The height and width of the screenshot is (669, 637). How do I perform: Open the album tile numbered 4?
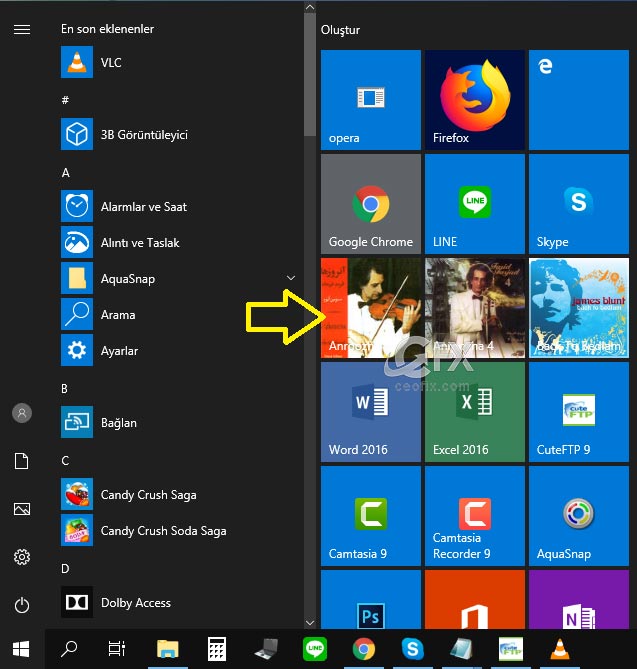[475, 308]
